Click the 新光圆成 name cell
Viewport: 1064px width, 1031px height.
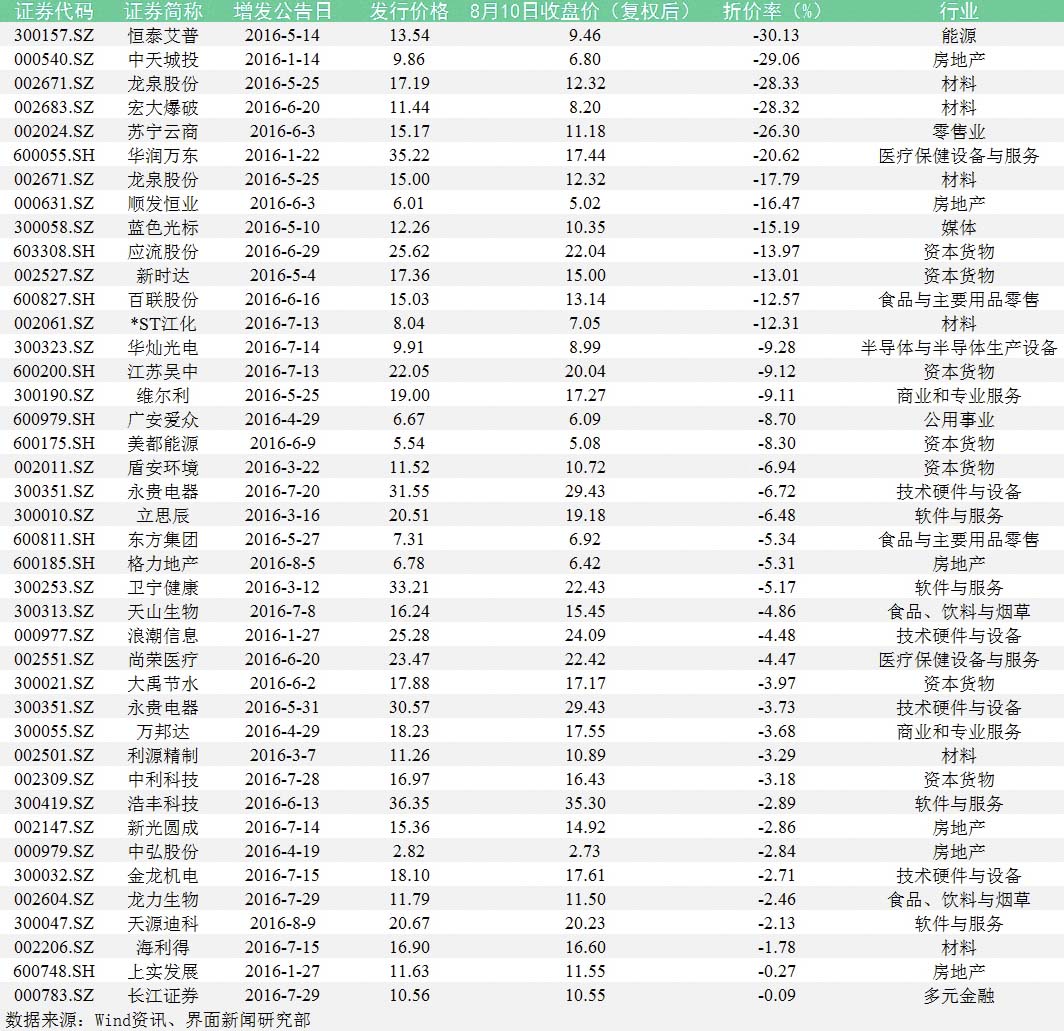pos(163,827)
